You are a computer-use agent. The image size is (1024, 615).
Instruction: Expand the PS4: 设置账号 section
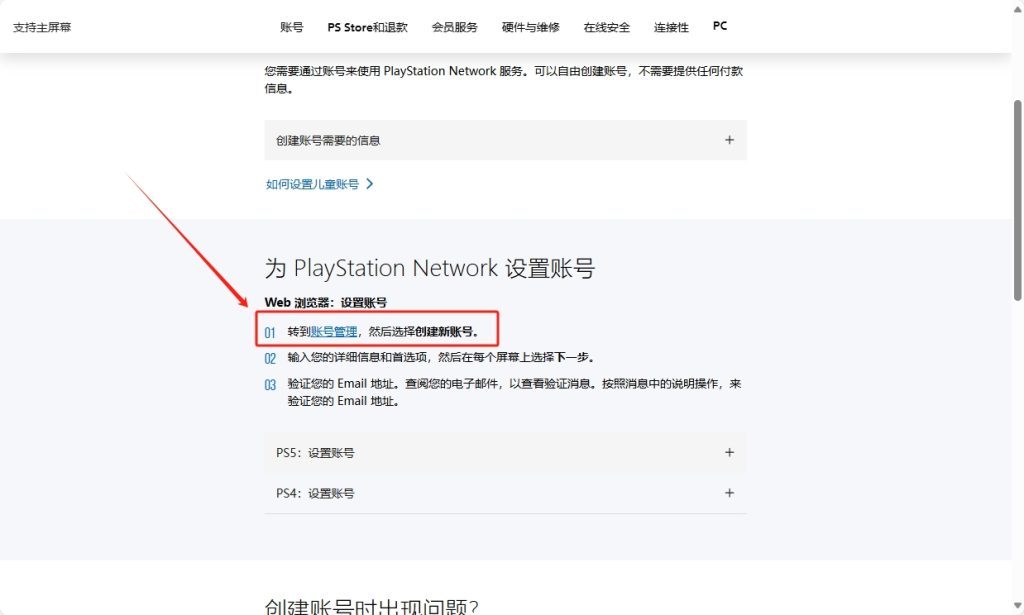[505, 492]
